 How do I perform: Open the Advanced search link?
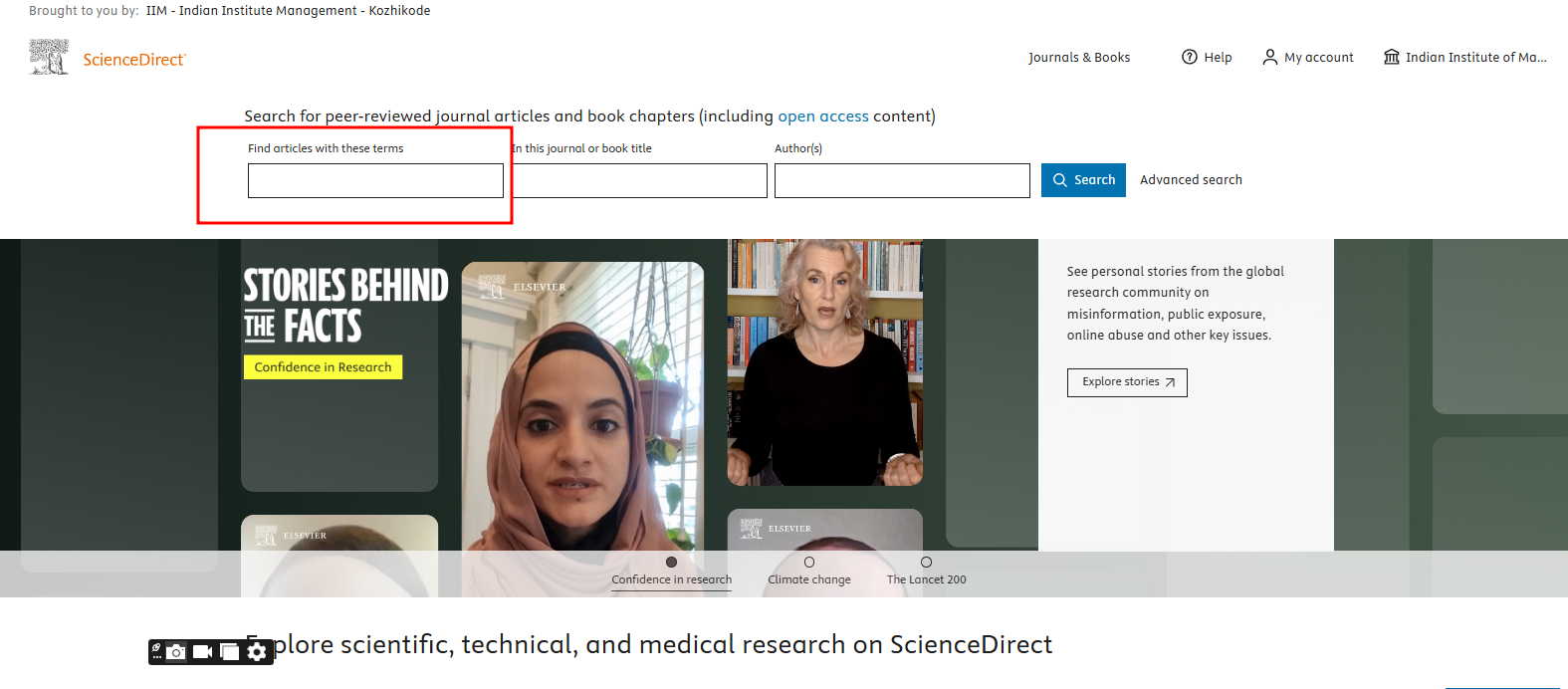click(x=1191, y=180)
